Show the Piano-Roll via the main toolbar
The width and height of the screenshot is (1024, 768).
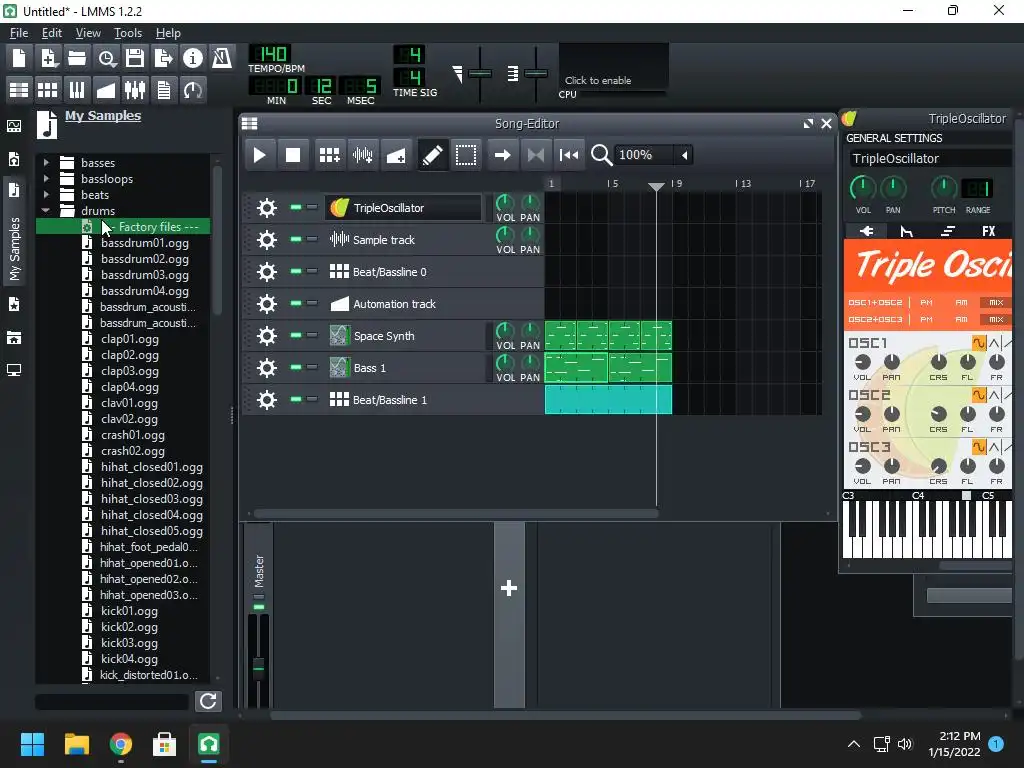(77, 89)
